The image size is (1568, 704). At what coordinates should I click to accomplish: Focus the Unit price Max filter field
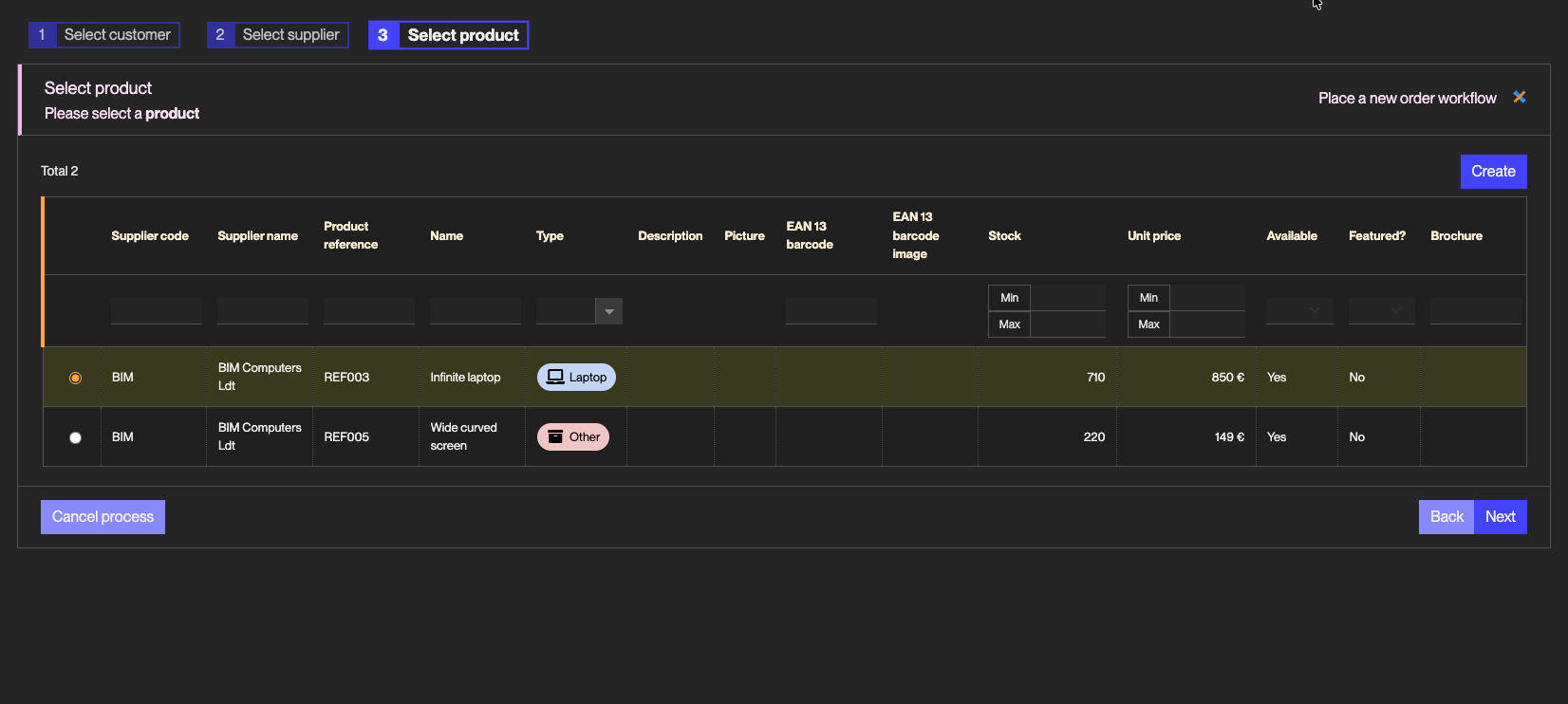[x=1207, y=324]
